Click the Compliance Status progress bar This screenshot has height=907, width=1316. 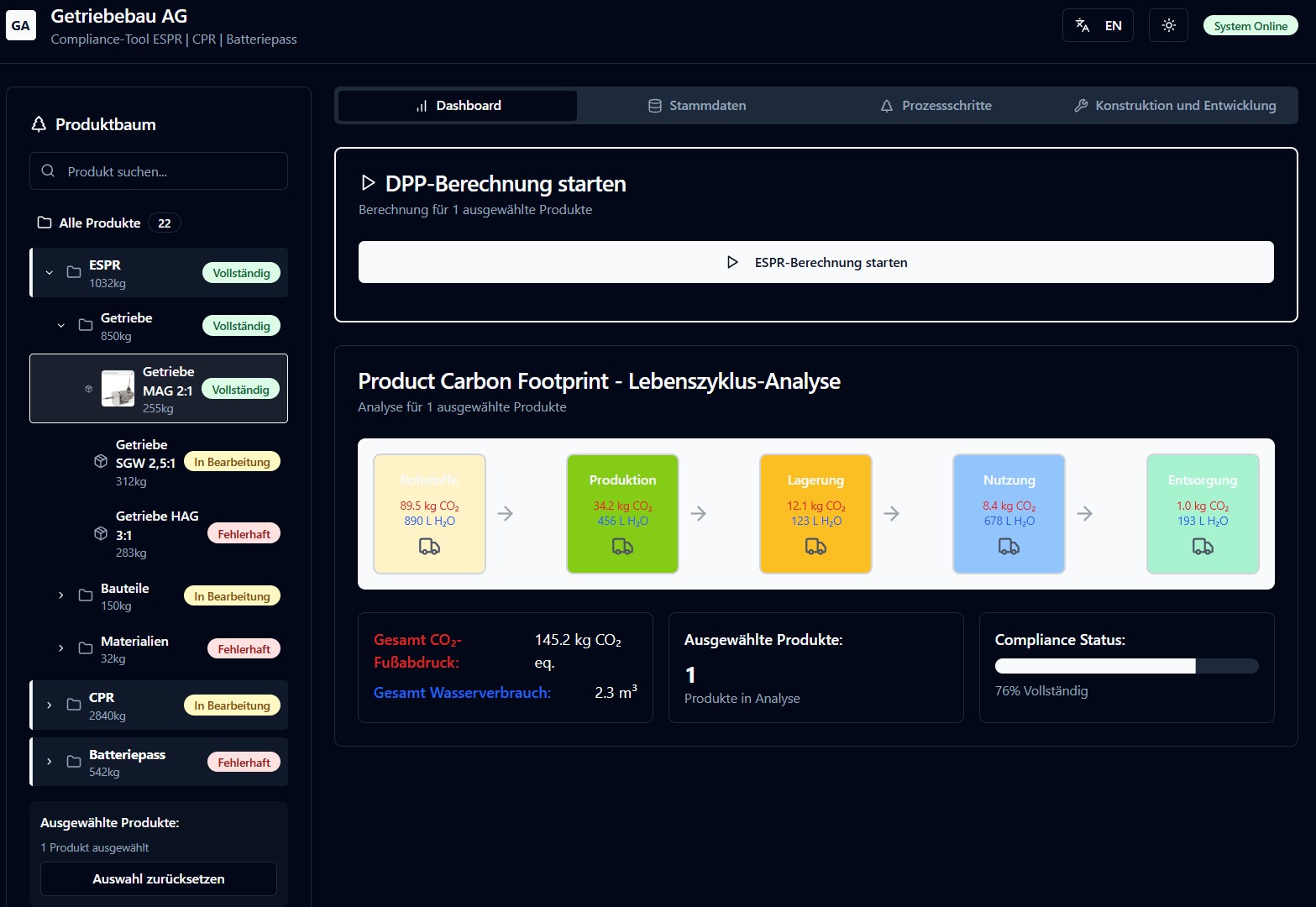coord(1126,666)
